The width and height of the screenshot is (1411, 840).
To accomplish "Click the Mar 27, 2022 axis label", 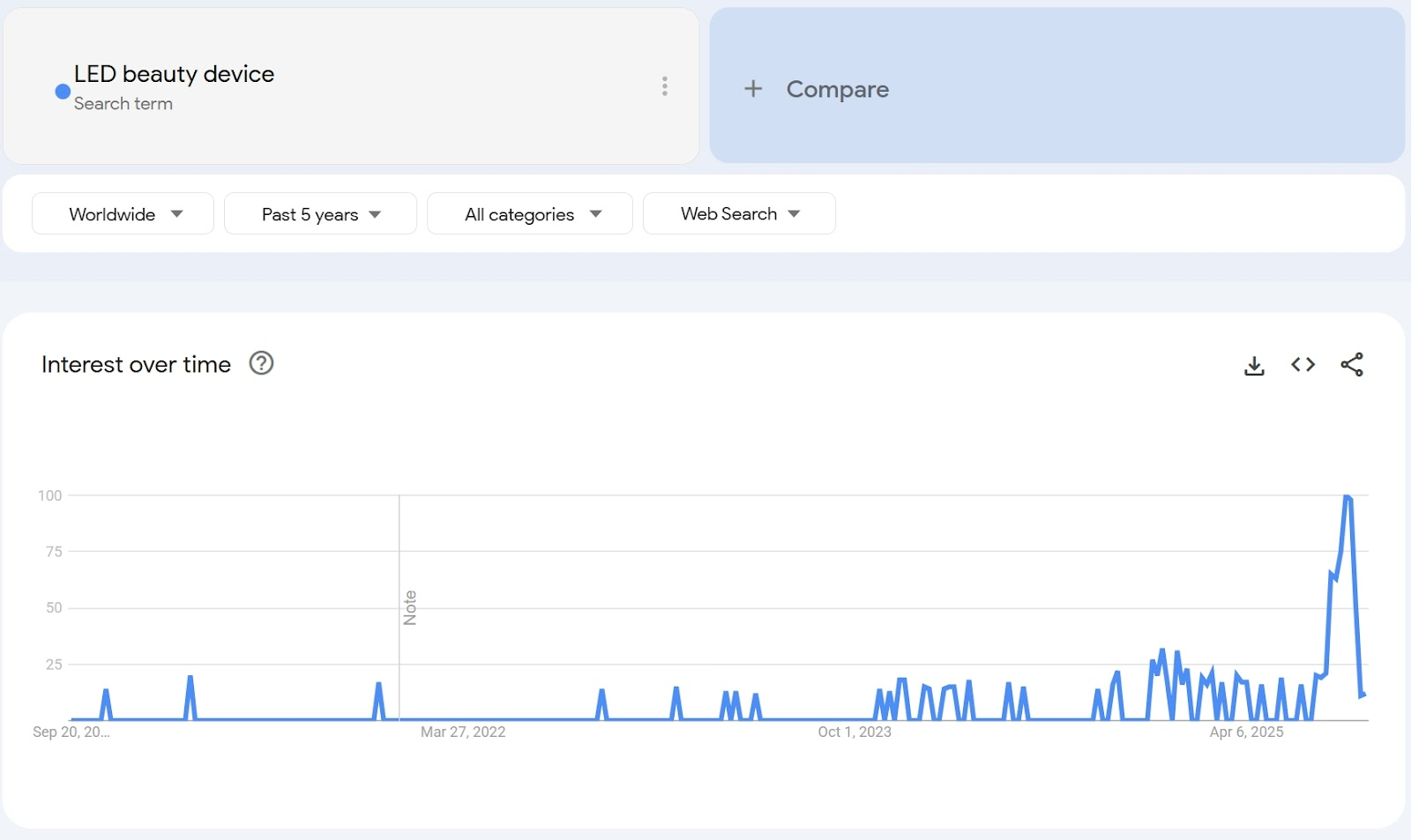I will tap(463, 732).
